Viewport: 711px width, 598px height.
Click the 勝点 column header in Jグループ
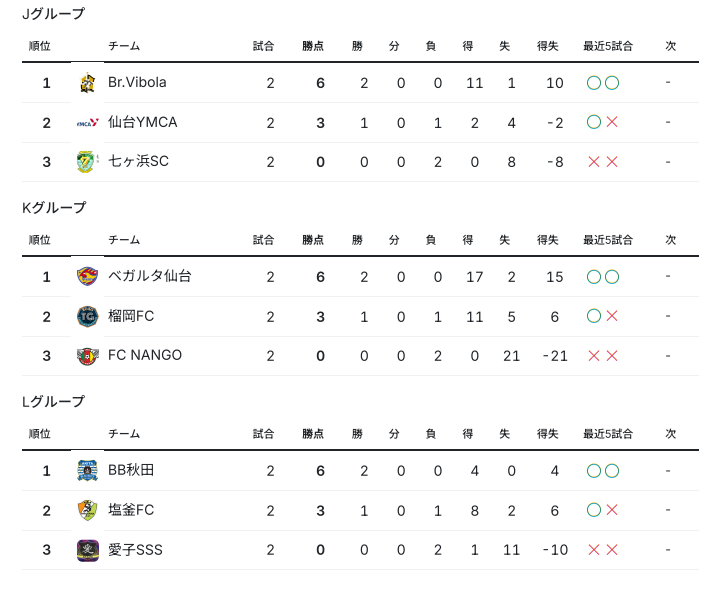(x=313, y=46)
